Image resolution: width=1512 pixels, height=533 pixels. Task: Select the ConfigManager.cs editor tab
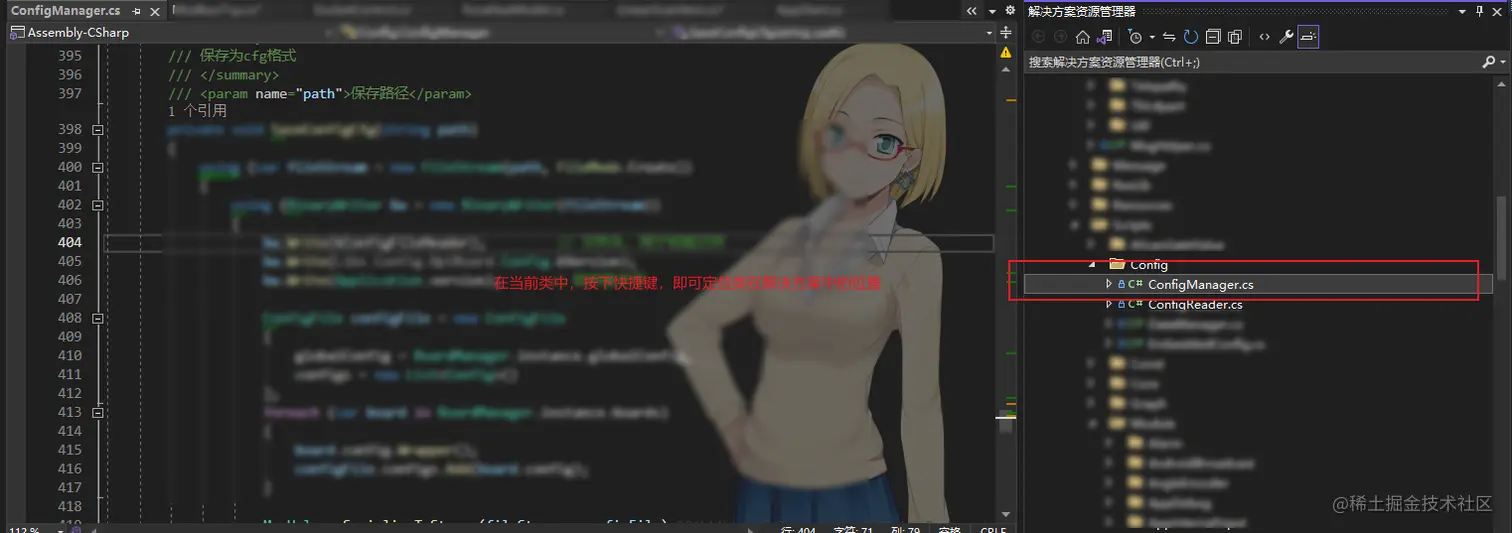coord(65,10)
